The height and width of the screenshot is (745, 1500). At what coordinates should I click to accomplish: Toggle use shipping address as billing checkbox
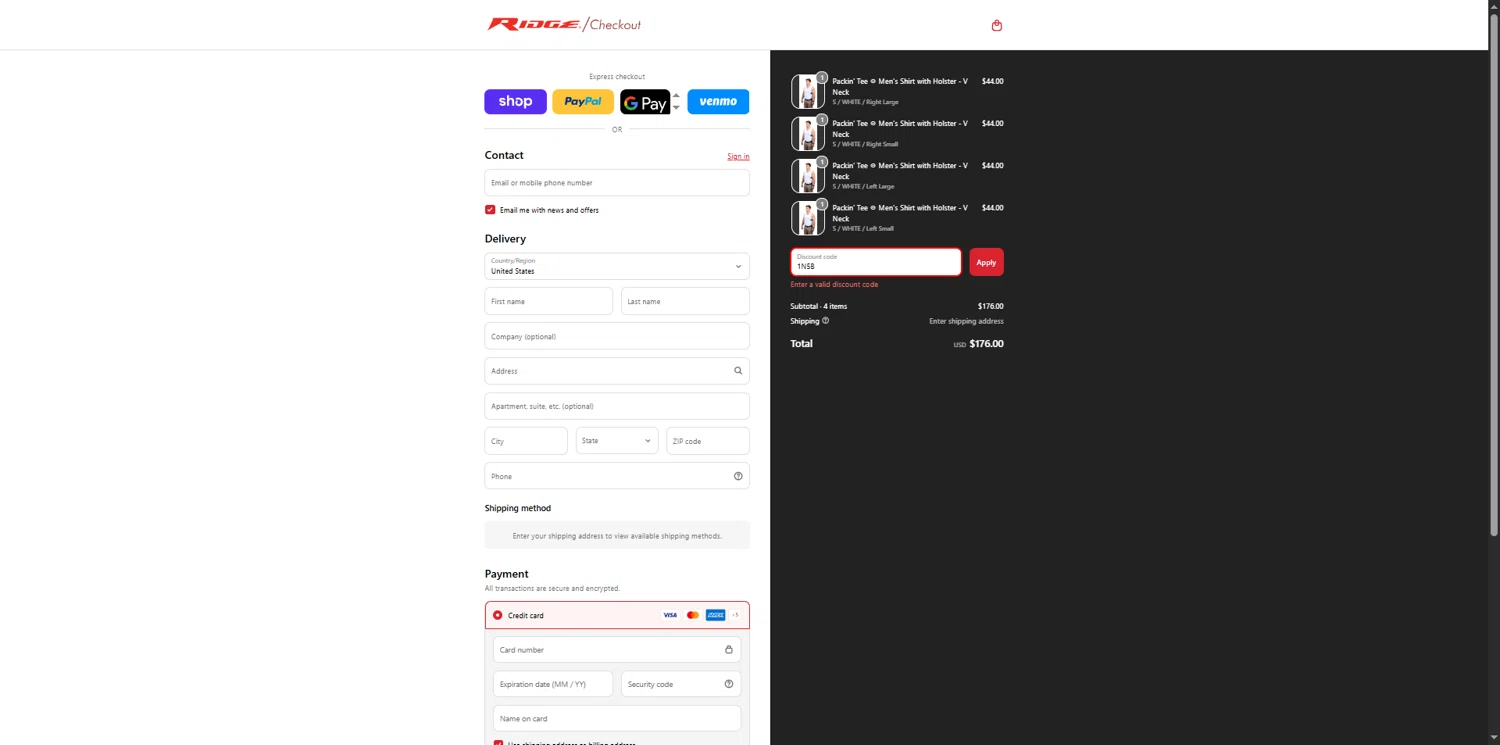pos(498,743)
